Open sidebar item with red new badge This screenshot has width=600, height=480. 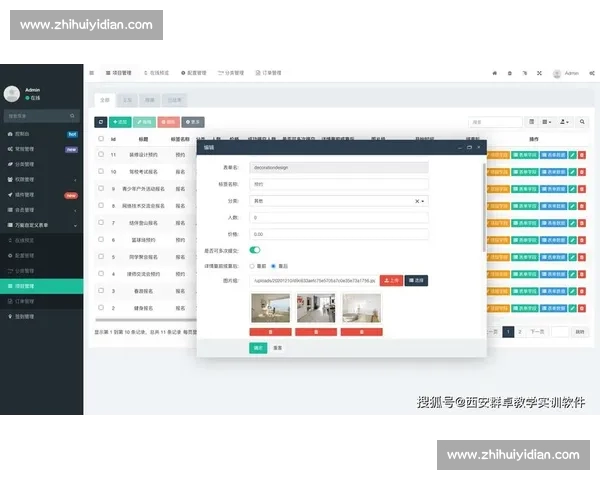tap(42, 195)
